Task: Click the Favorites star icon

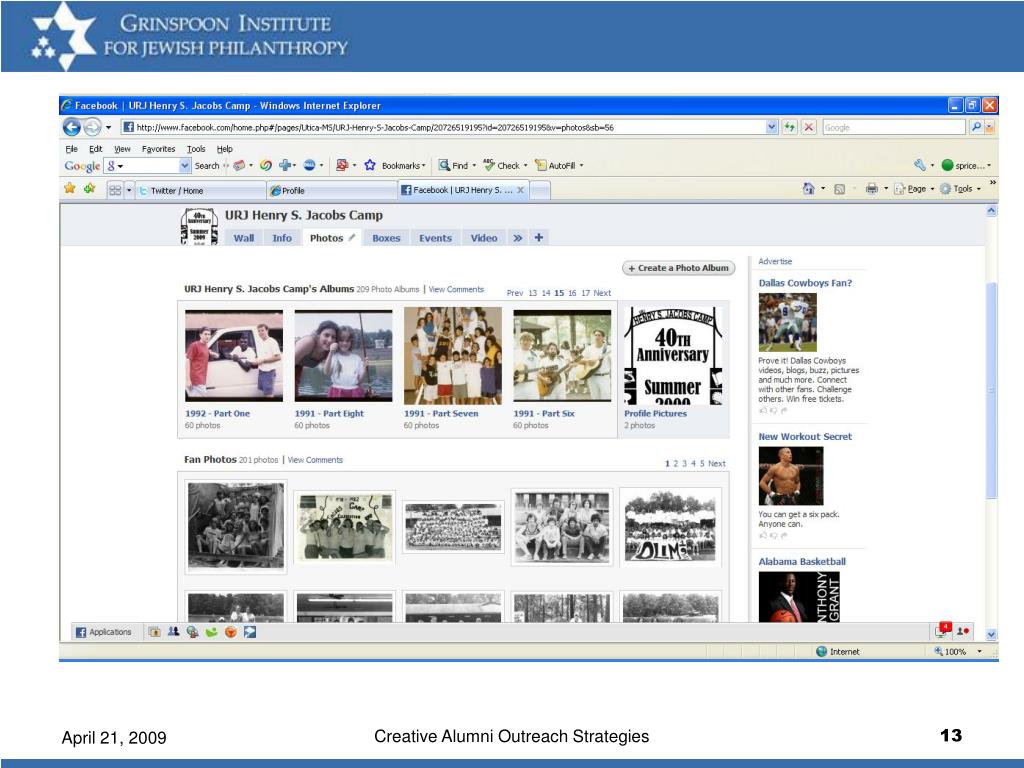Action: point(70,189)
